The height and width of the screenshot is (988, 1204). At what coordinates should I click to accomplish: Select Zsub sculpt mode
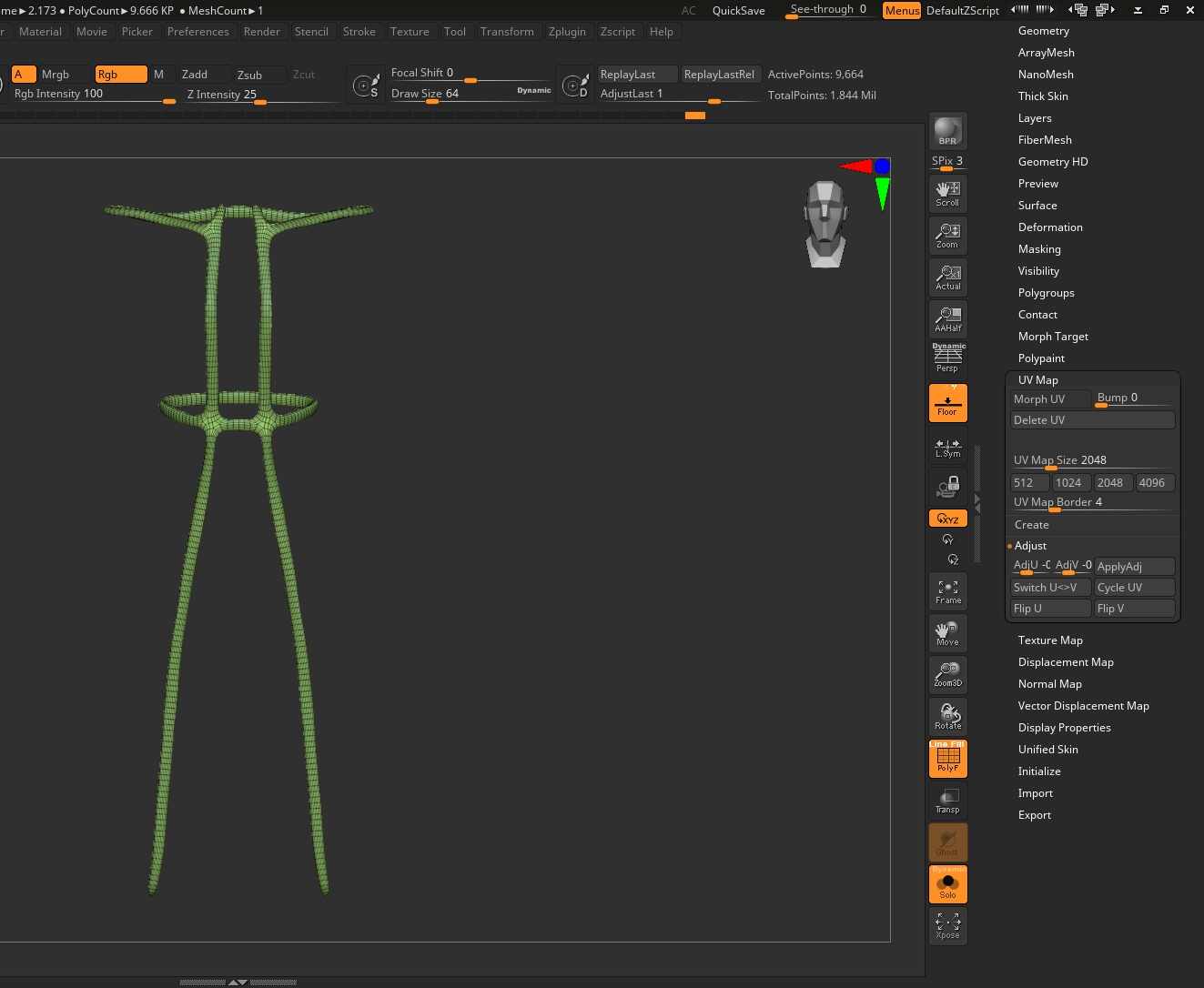(250, 75)
